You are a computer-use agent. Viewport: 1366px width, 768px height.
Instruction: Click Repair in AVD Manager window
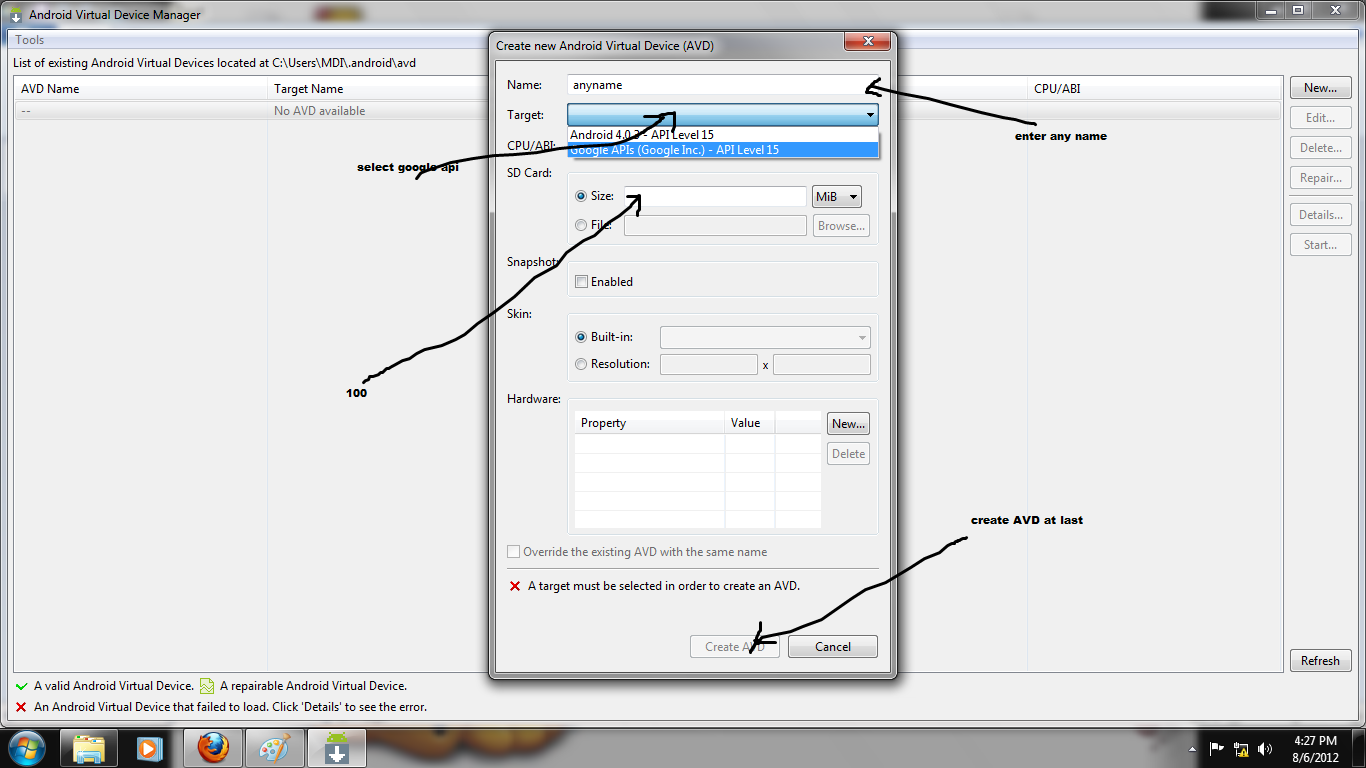(1321, 178)
